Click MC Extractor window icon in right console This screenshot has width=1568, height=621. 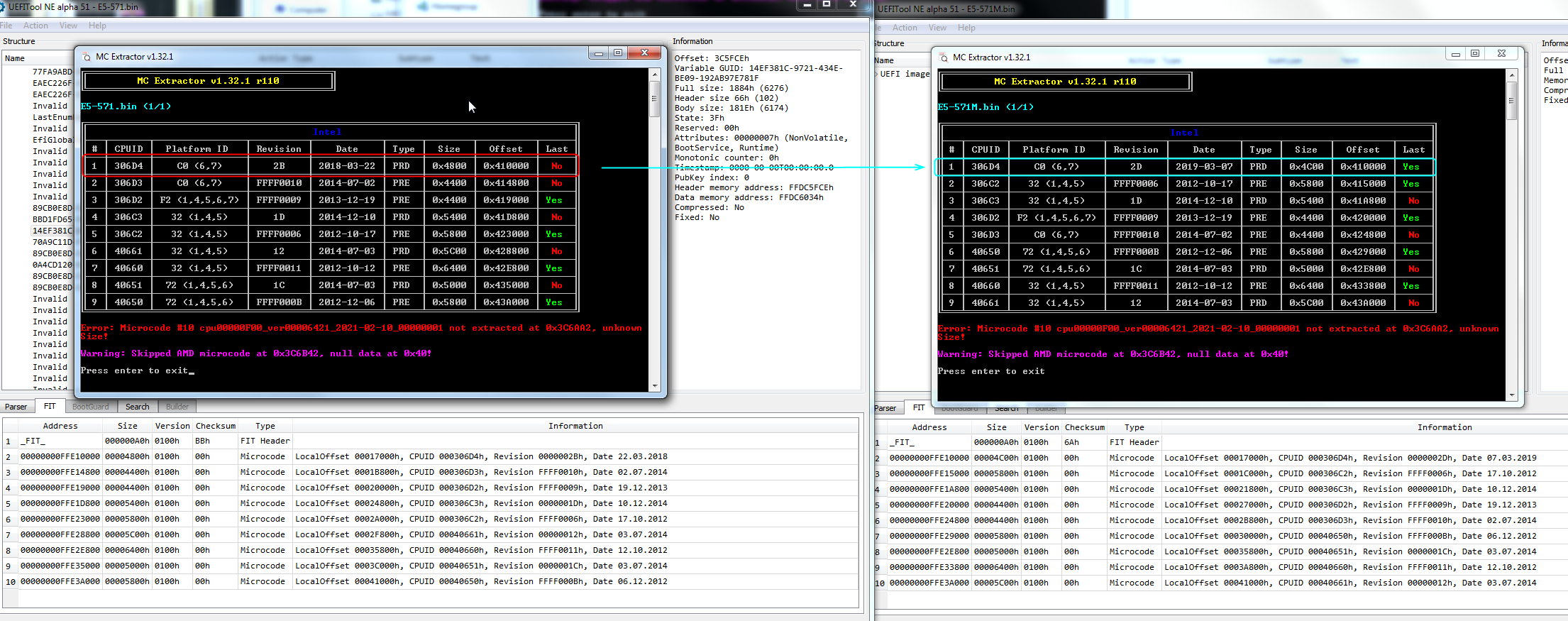click(x=944, y=57)
